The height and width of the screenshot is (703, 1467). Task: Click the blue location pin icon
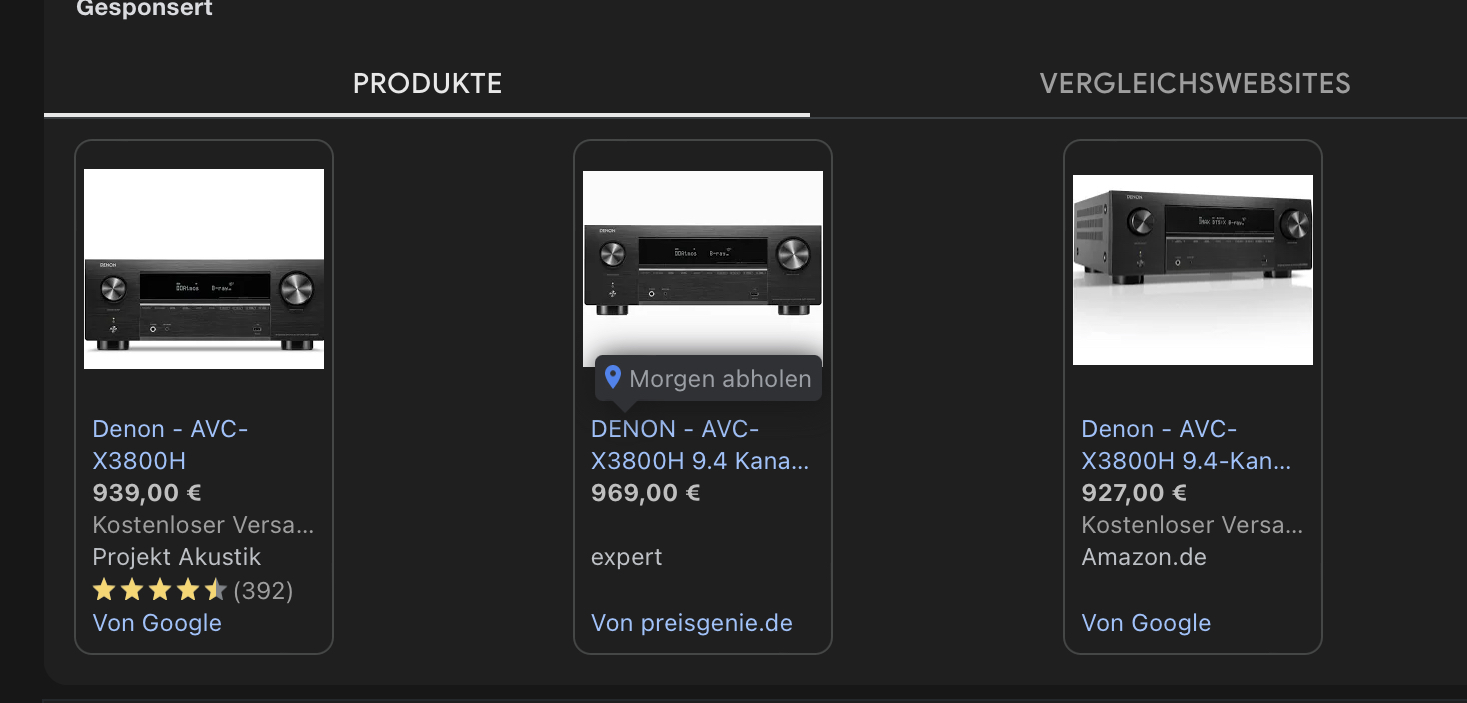click(x=614, y=378)
